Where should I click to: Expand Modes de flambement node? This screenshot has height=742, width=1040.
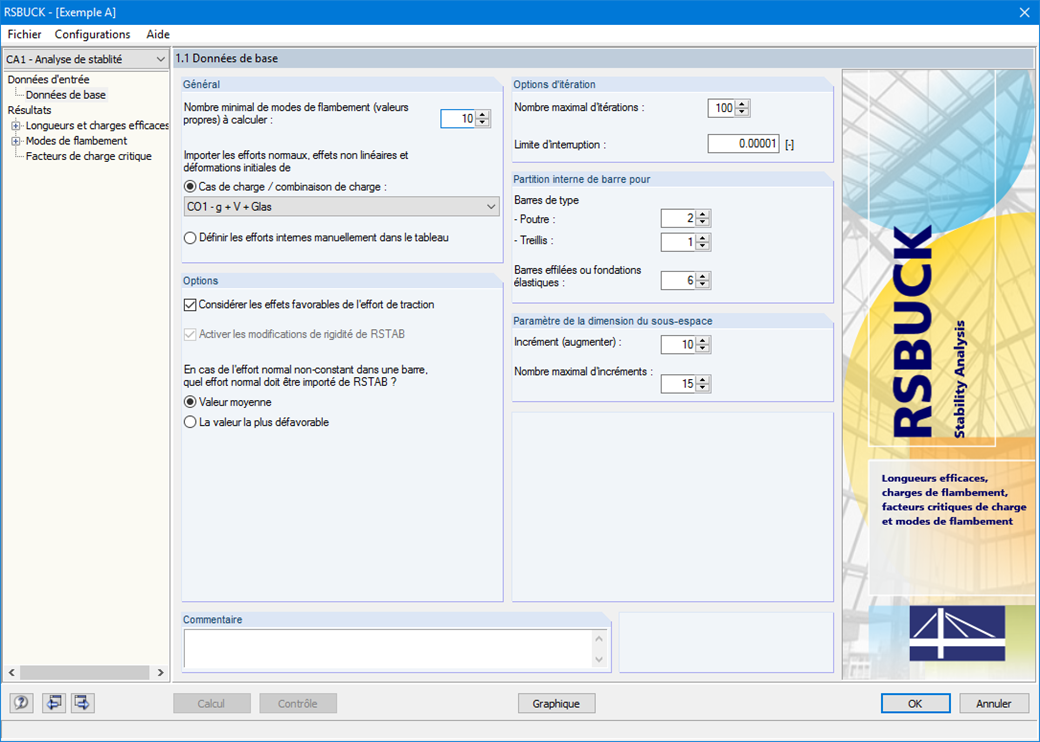(15, 141)
